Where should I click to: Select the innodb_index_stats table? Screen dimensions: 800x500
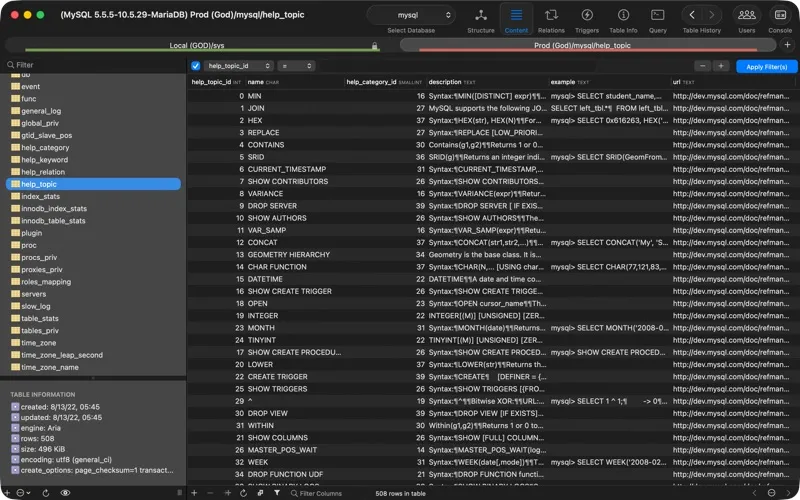pos(54,209)
